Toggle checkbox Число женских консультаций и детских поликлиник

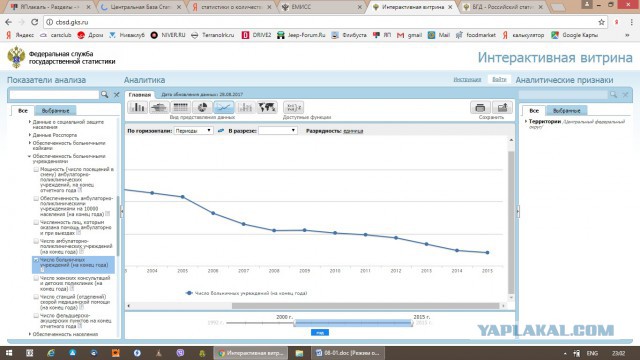(x=36, y=278)
